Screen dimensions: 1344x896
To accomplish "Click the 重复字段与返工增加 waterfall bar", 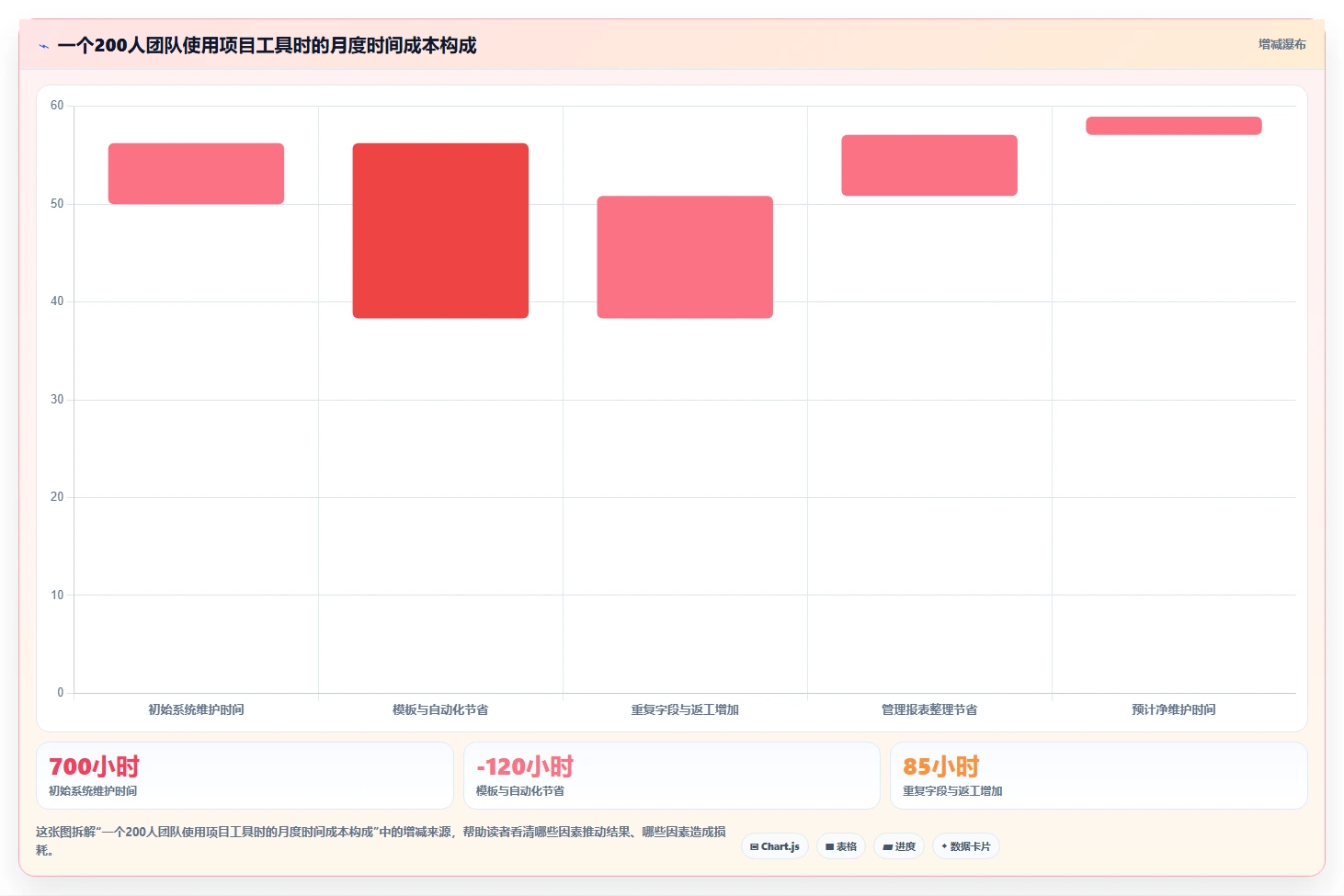I will tap(685, 257).
